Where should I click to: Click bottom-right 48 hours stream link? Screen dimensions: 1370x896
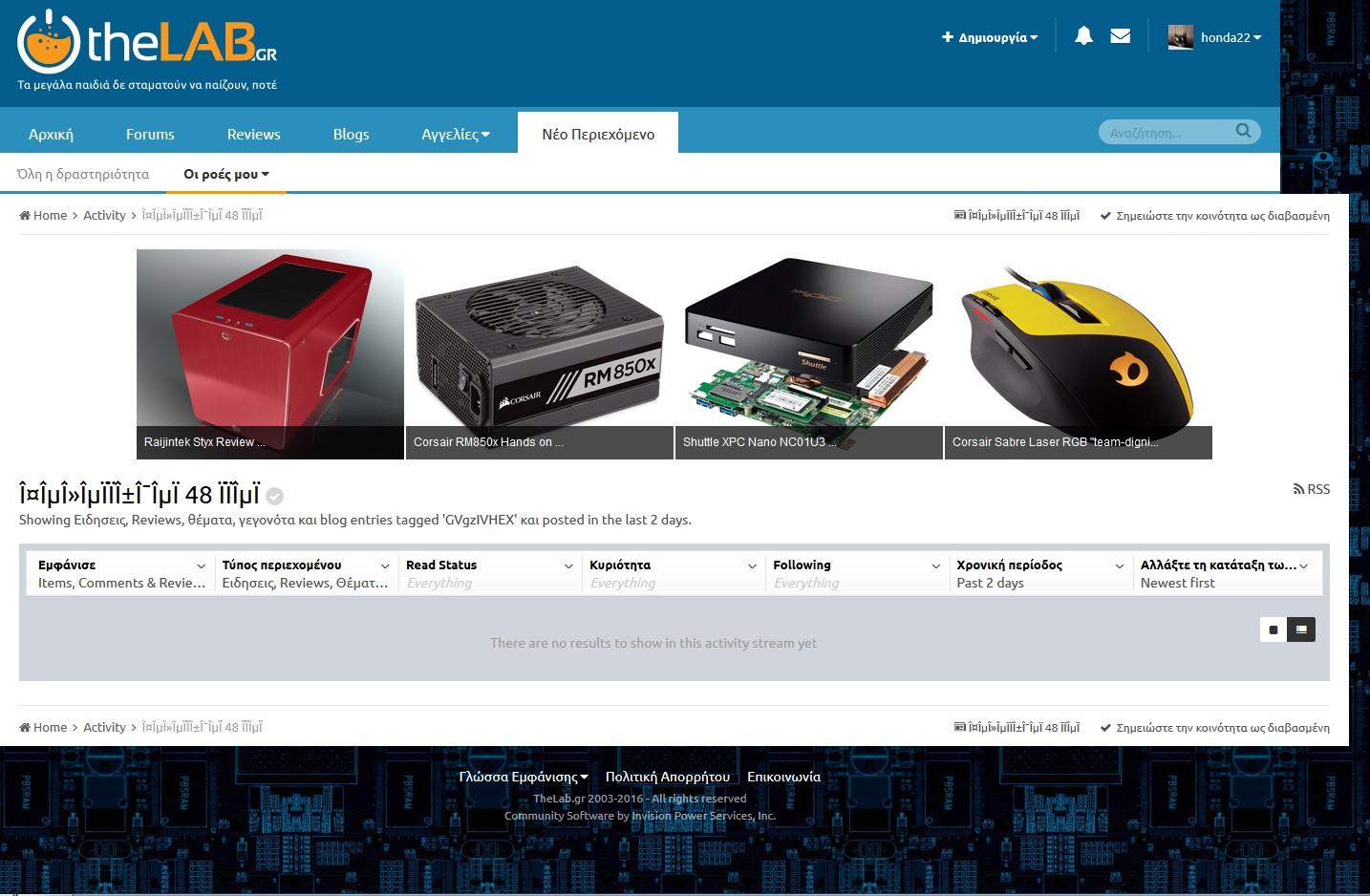click(1017, 728)
